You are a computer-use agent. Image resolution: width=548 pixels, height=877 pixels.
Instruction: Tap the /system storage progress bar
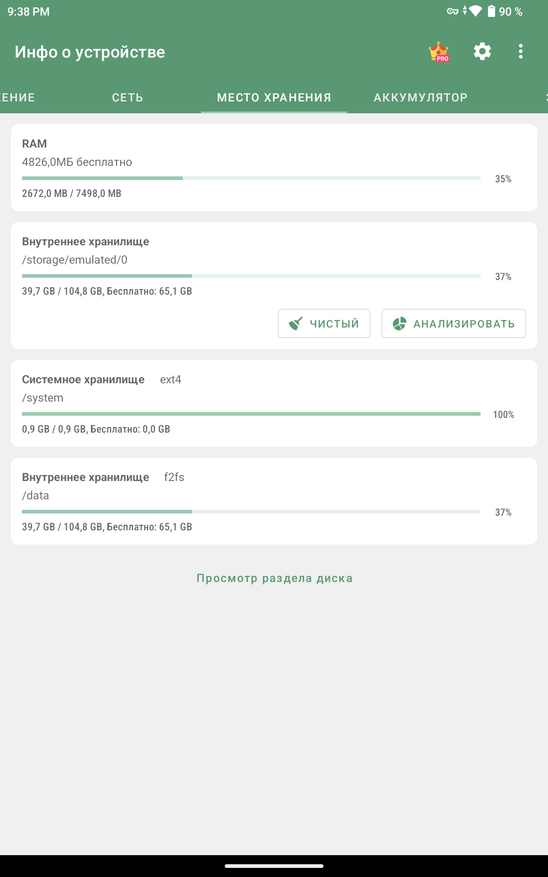click(251, 414)
